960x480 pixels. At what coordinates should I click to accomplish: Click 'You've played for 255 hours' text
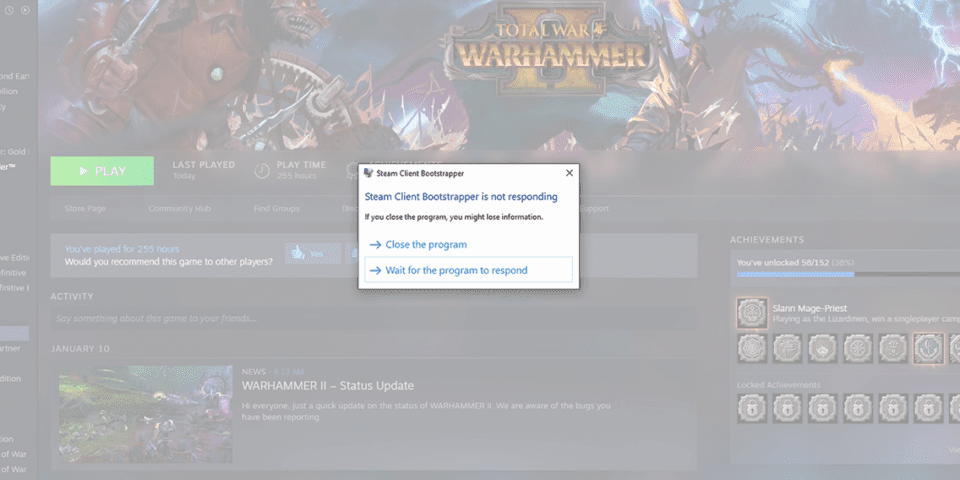[x=122, y=249]
